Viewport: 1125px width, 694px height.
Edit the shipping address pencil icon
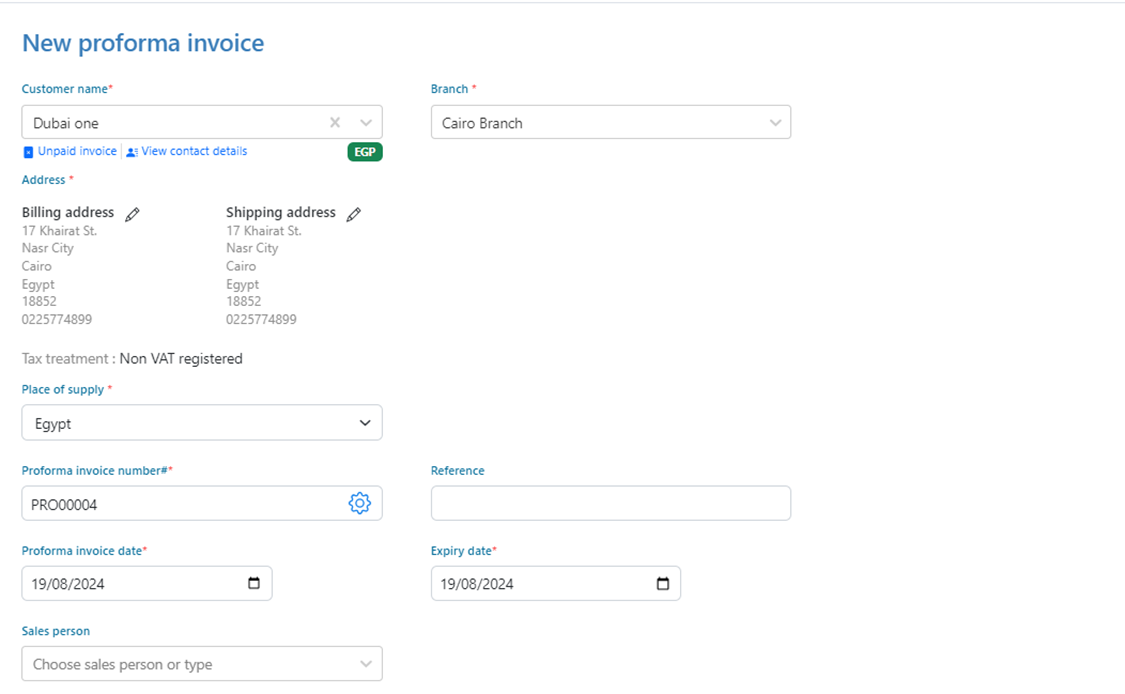tap(353, 214)
